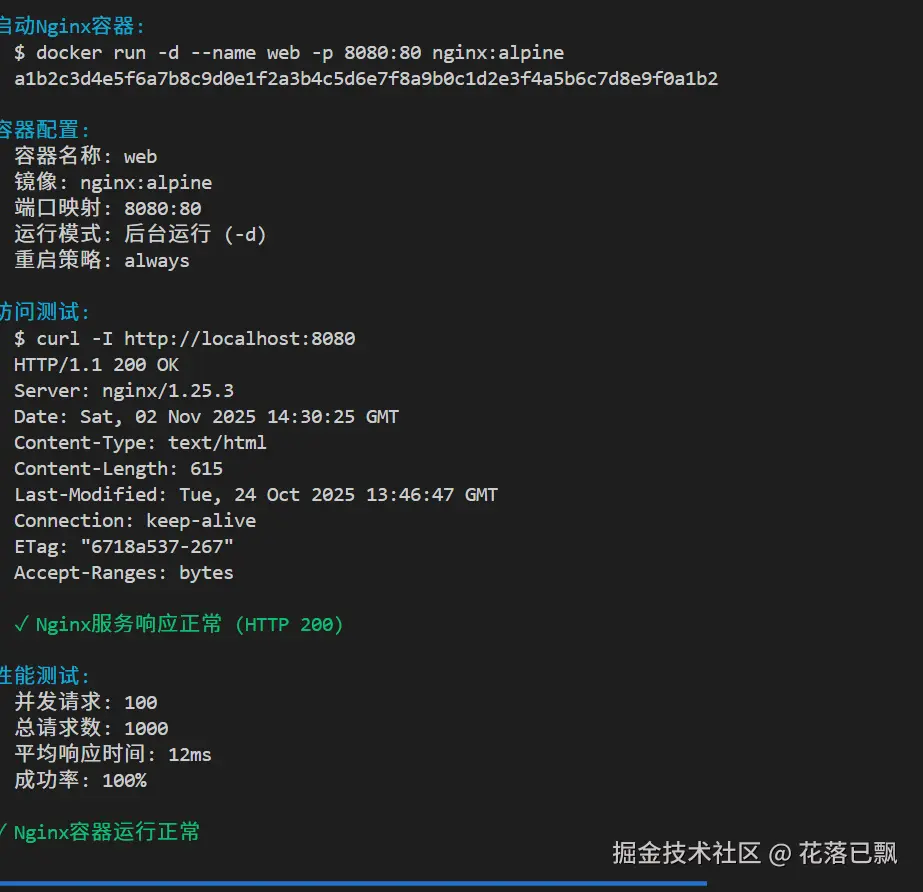Click the 'Nginx容器:' heading at the top

pos(72,26)
